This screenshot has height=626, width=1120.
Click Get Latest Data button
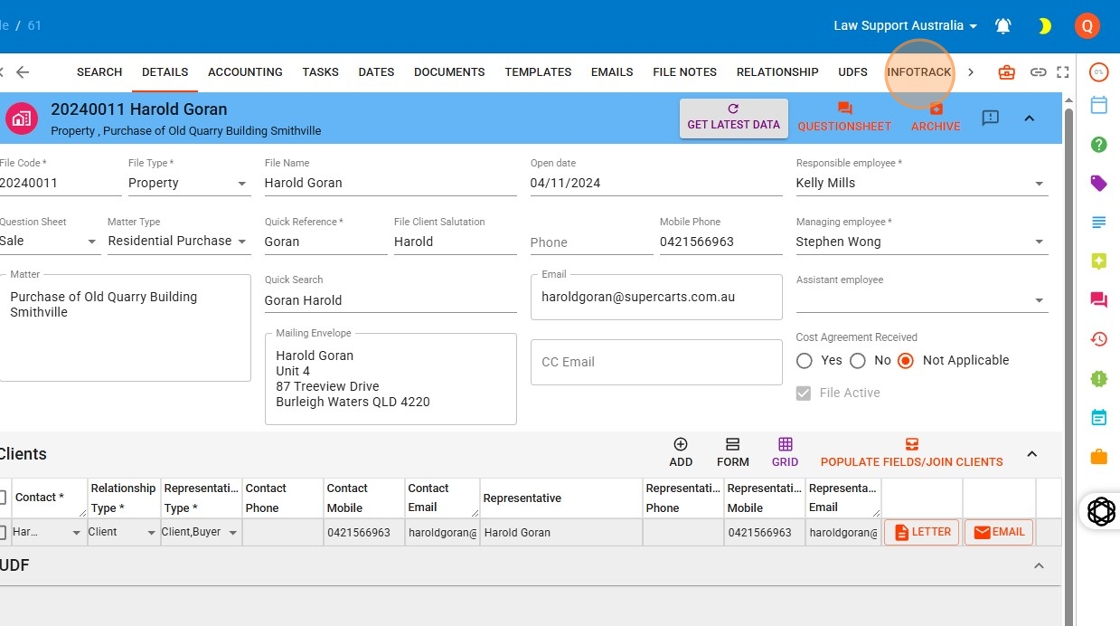(733, 118)
